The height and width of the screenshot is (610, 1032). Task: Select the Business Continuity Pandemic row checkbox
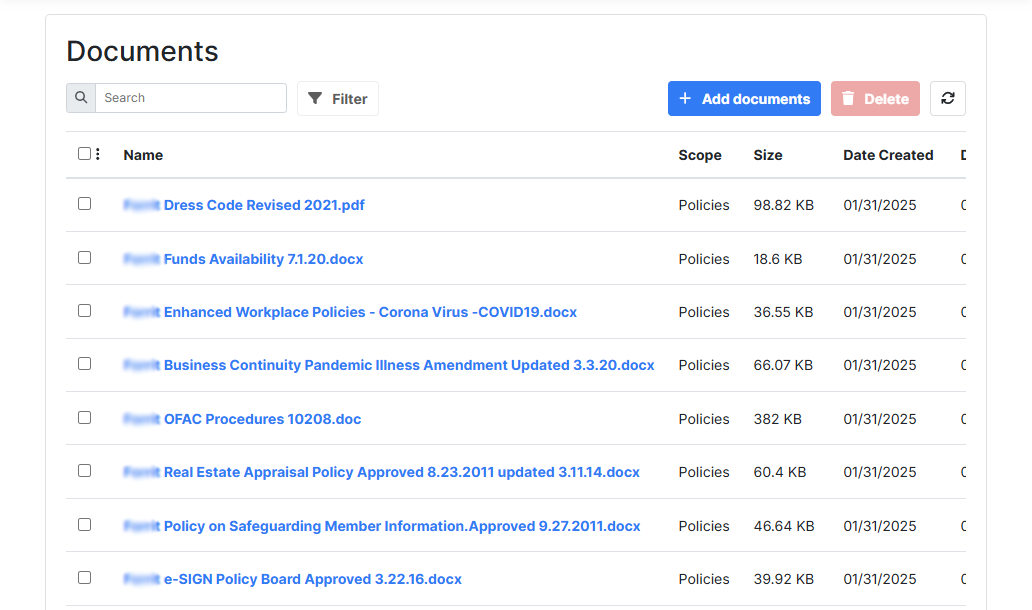pos(84,364)
